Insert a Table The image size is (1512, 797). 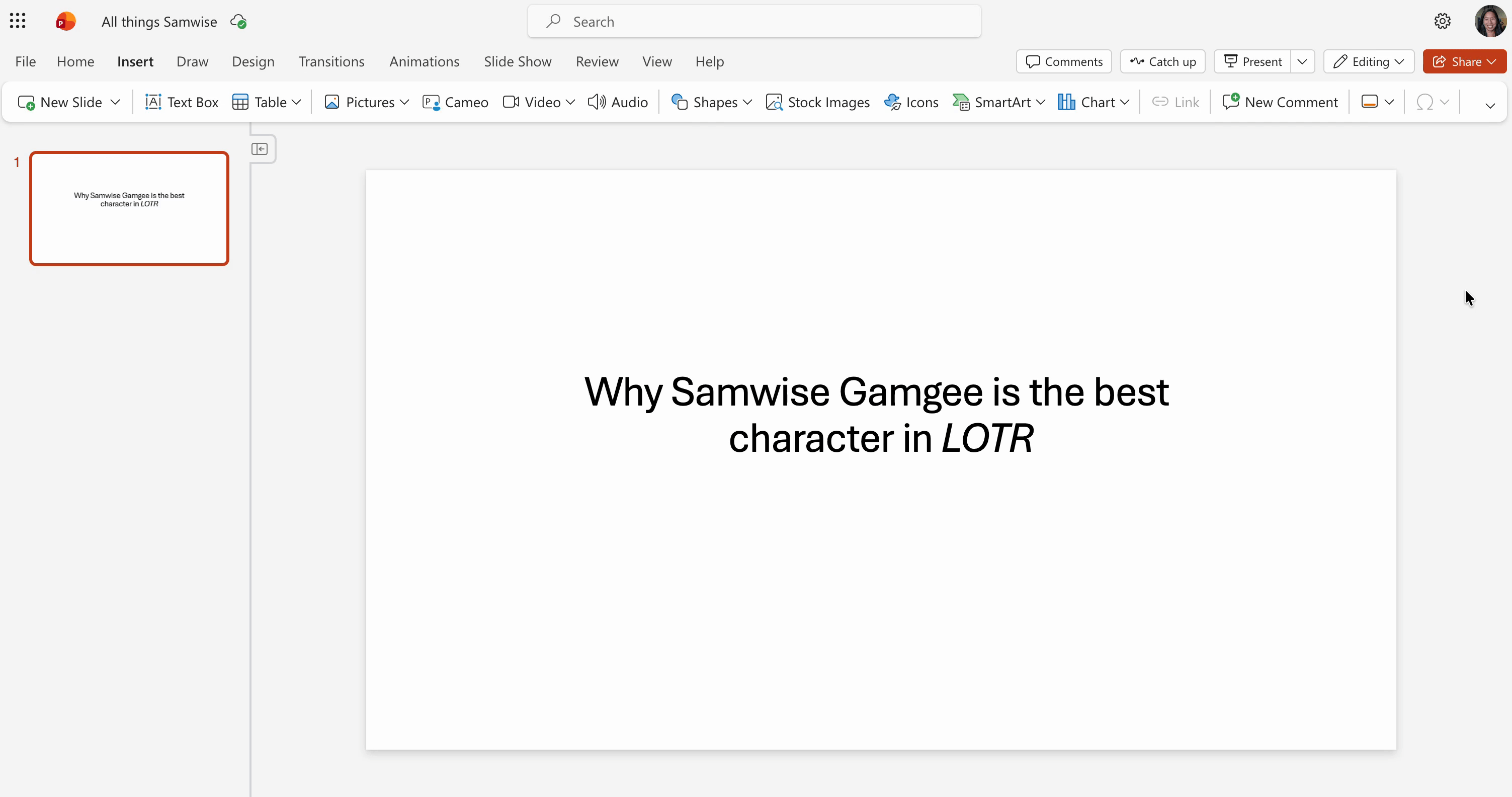pyautogui.click(x=259, y=102)
